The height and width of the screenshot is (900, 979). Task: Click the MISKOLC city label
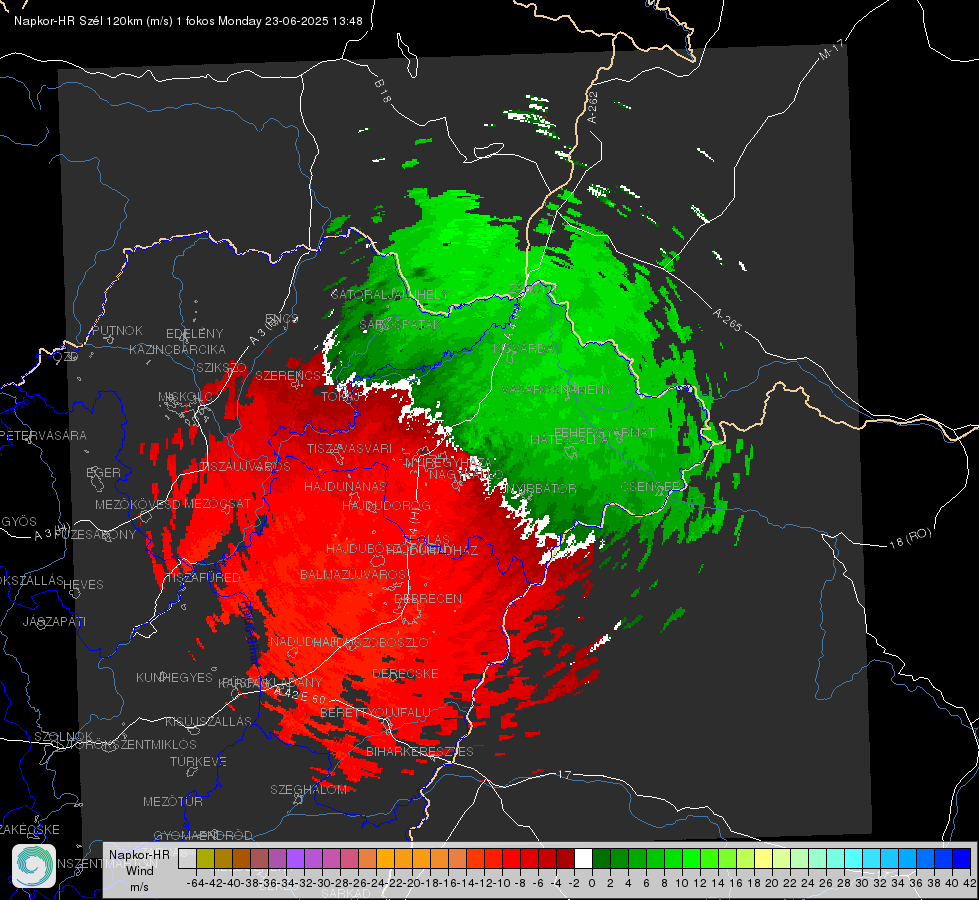(185, 397)
